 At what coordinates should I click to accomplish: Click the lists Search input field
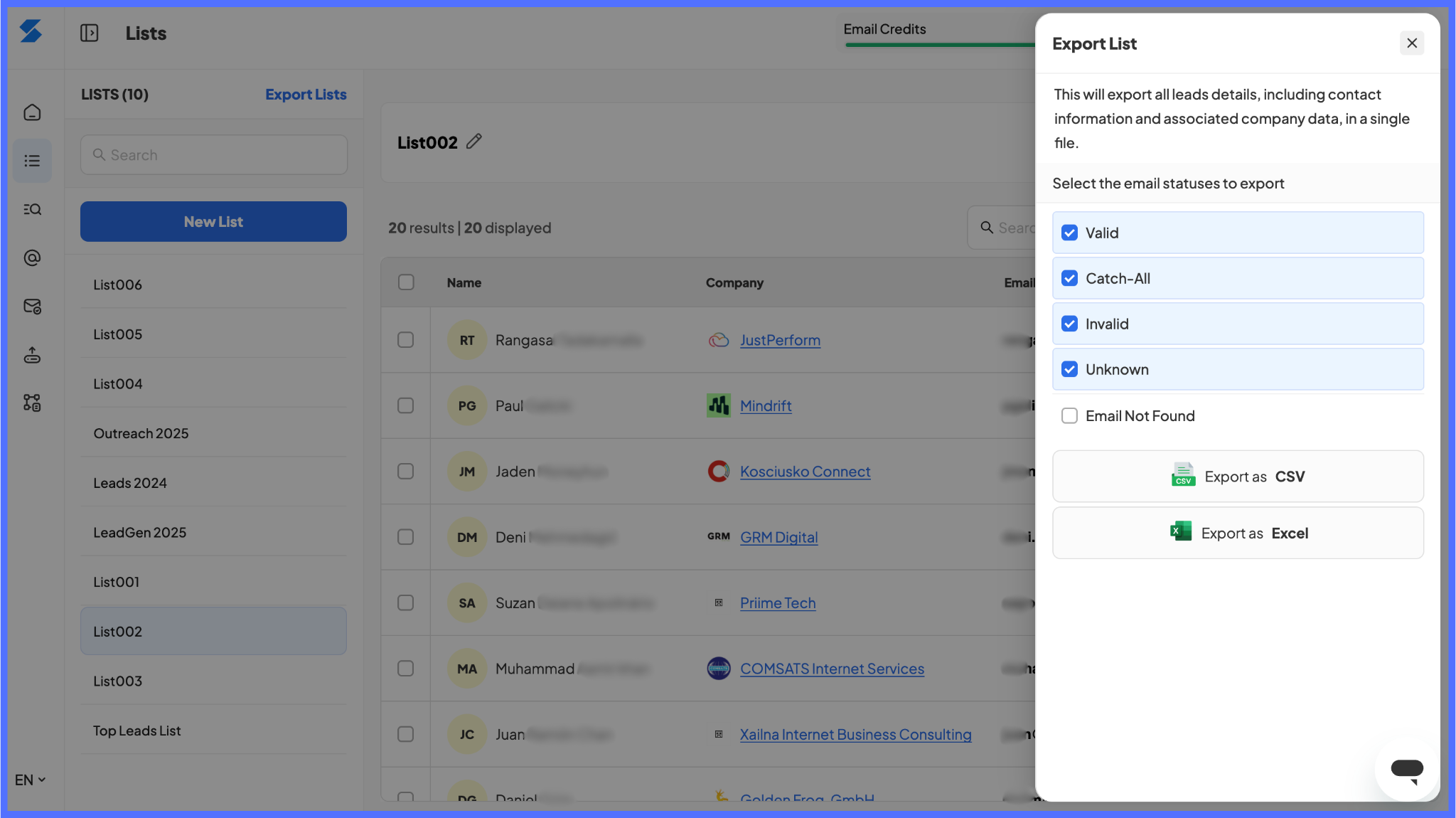coord(213,154)
